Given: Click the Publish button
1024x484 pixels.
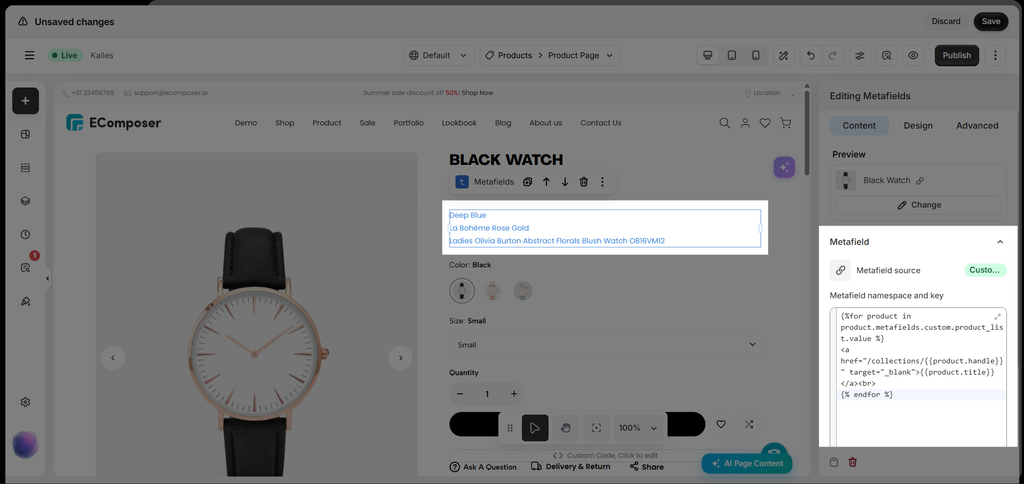Looking at the screenshot, I should click(x=957, y=56).
